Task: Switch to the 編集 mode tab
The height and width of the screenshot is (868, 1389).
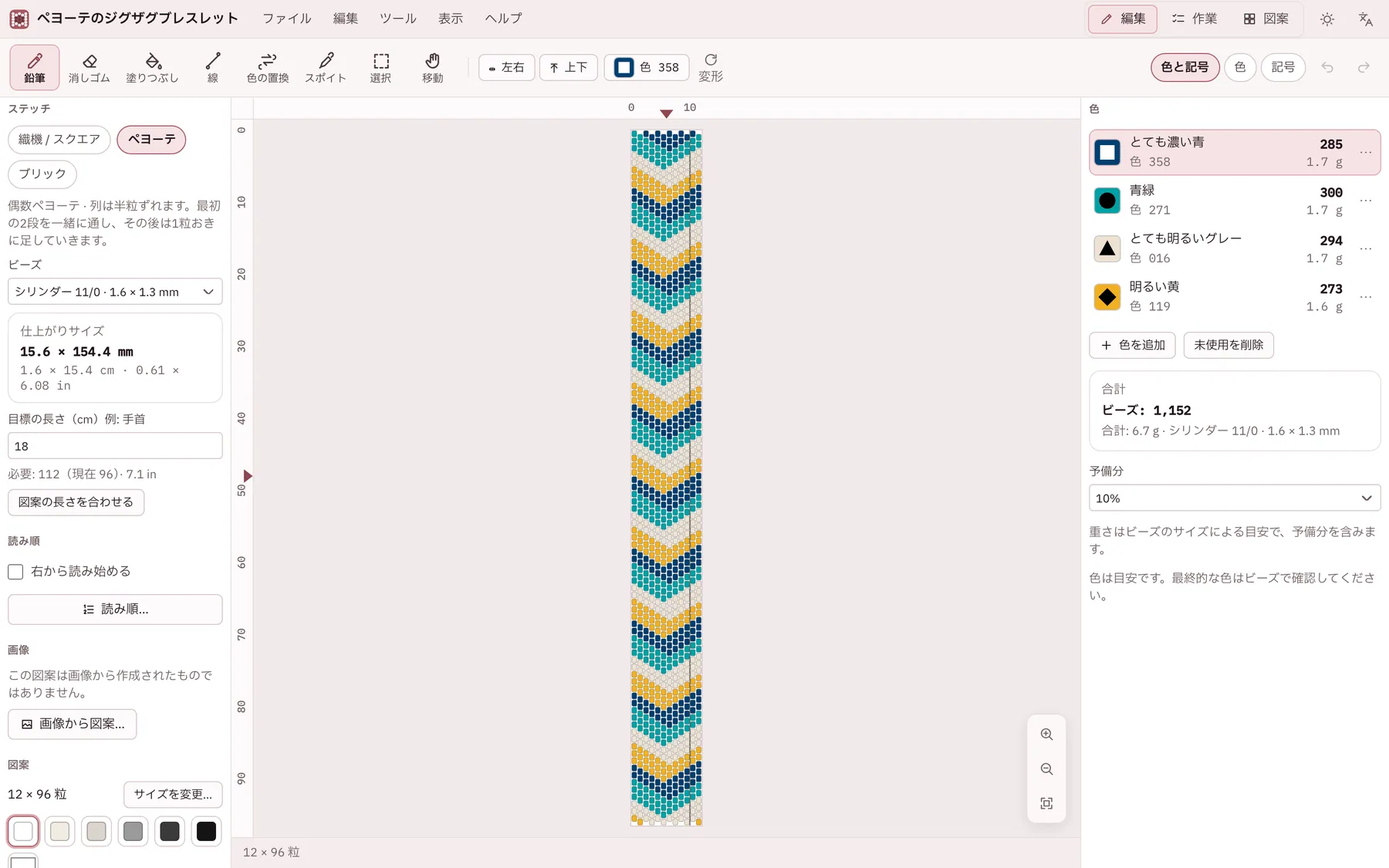Action: (x=1123, y=19)
